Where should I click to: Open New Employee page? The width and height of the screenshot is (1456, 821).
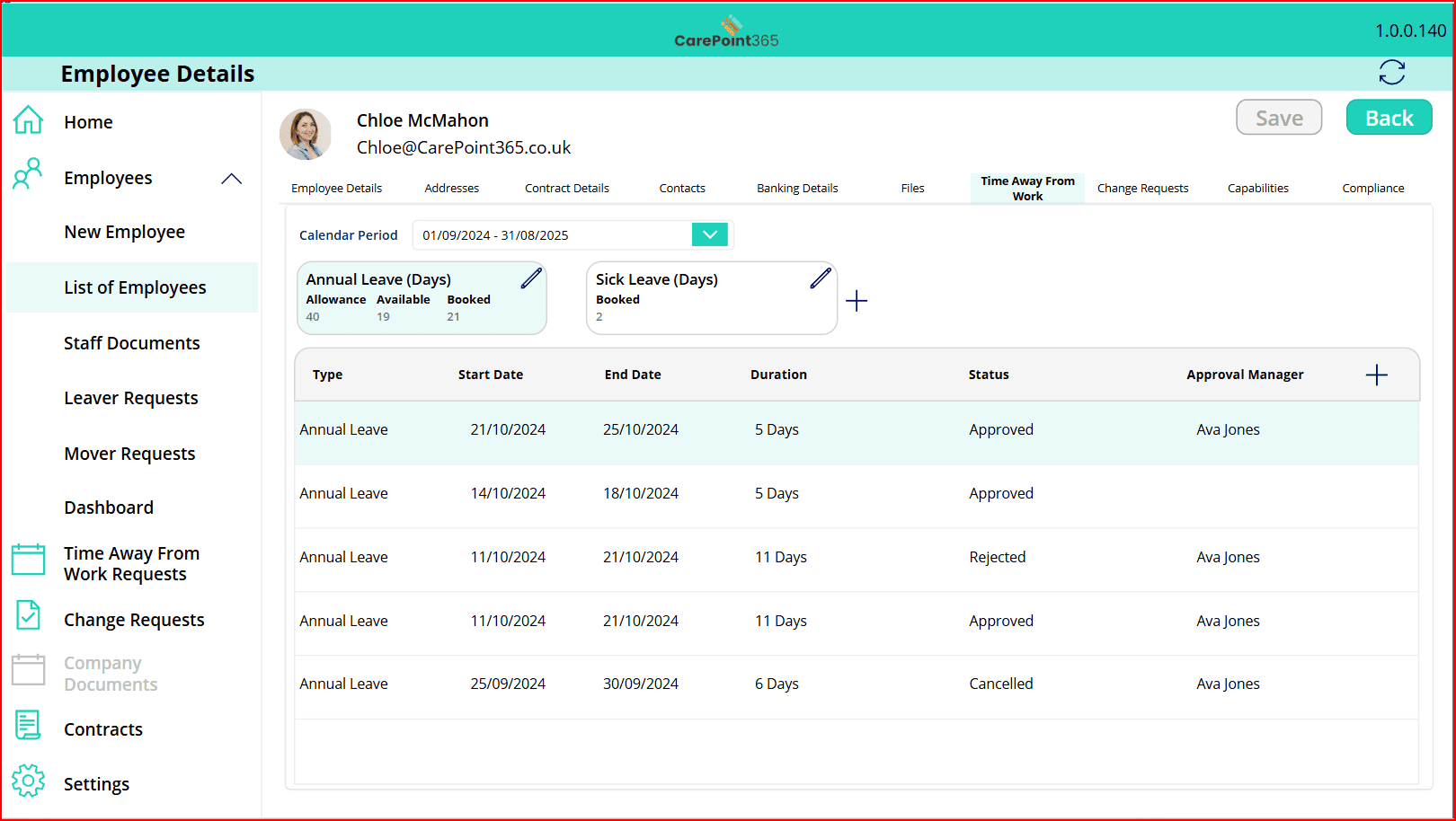(x=124, y=232)
